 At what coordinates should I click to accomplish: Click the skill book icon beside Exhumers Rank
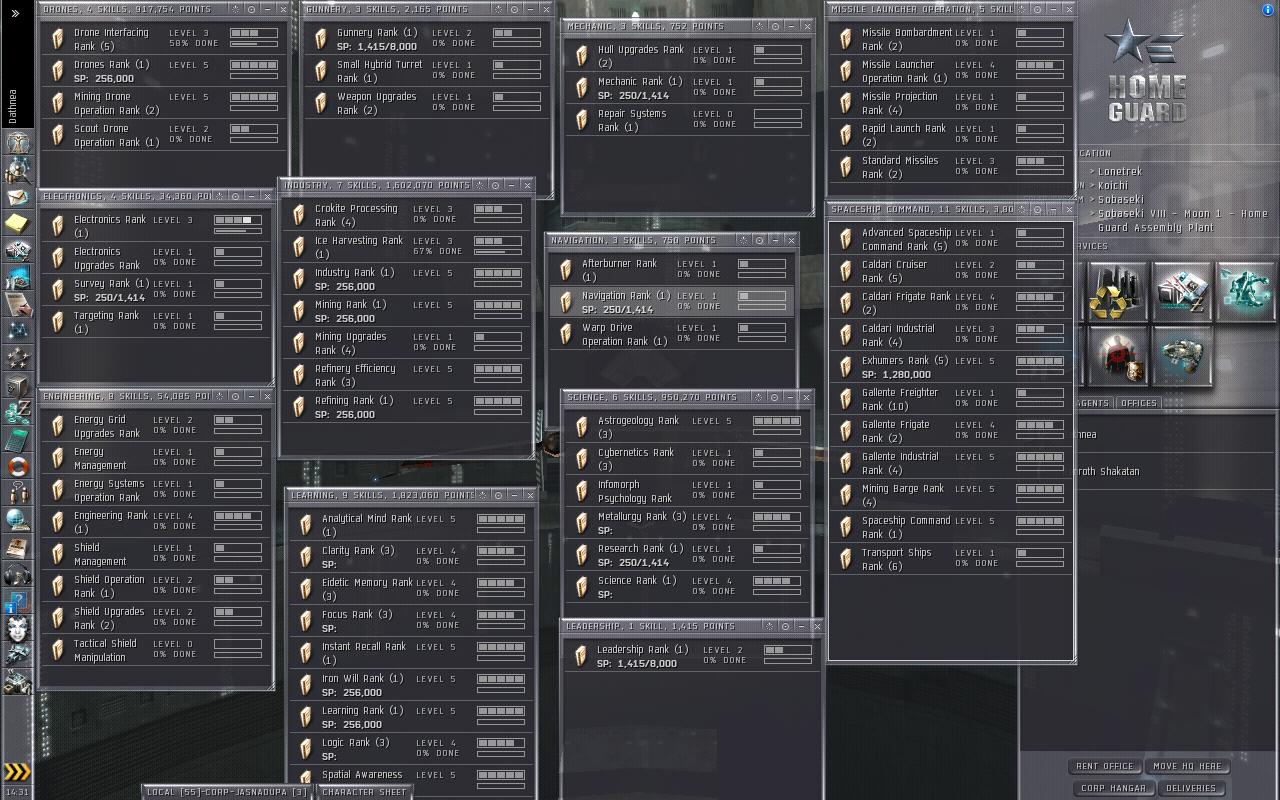[846, 367]
